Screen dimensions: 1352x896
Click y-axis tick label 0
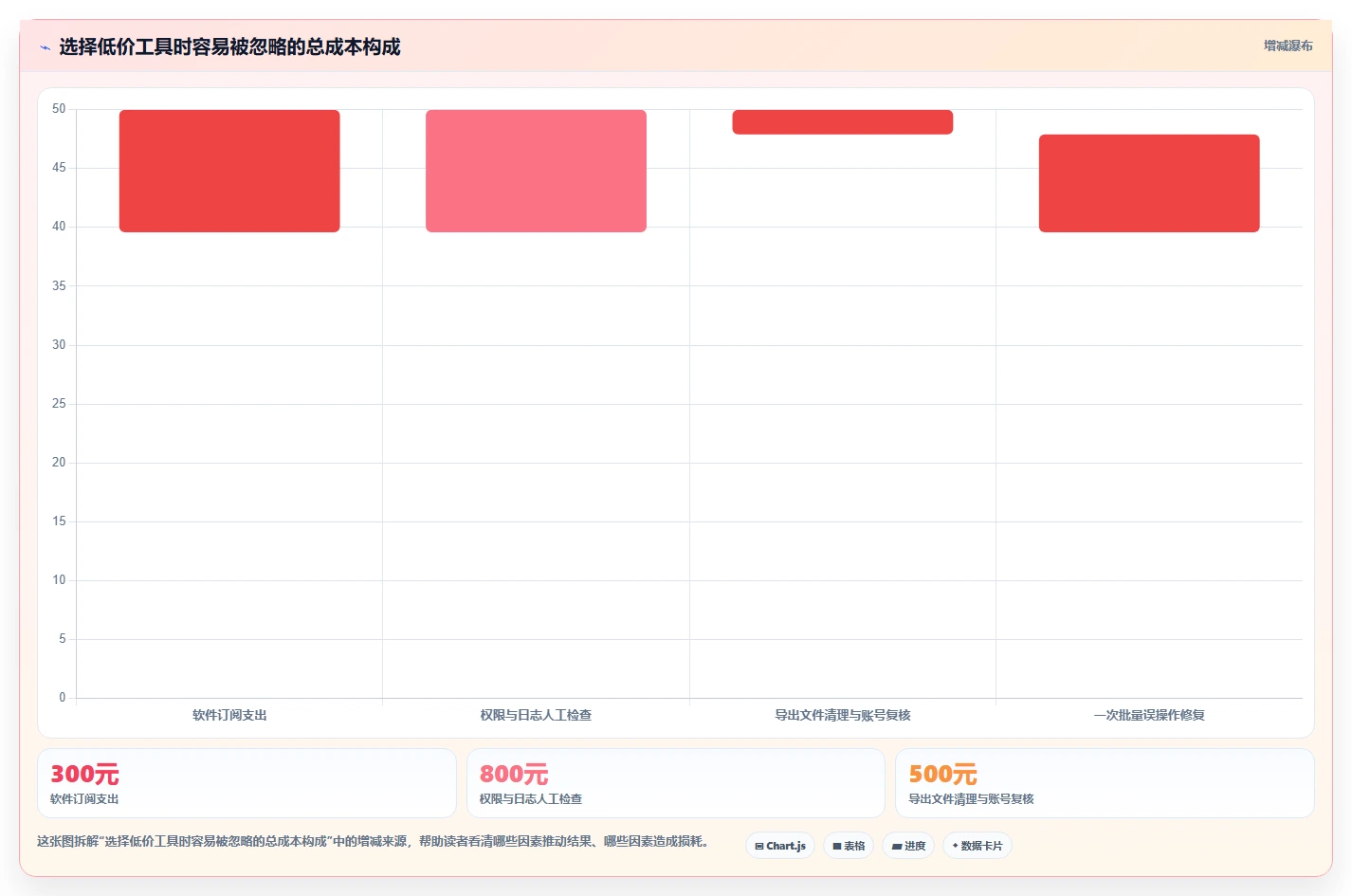tap(63, 698)
